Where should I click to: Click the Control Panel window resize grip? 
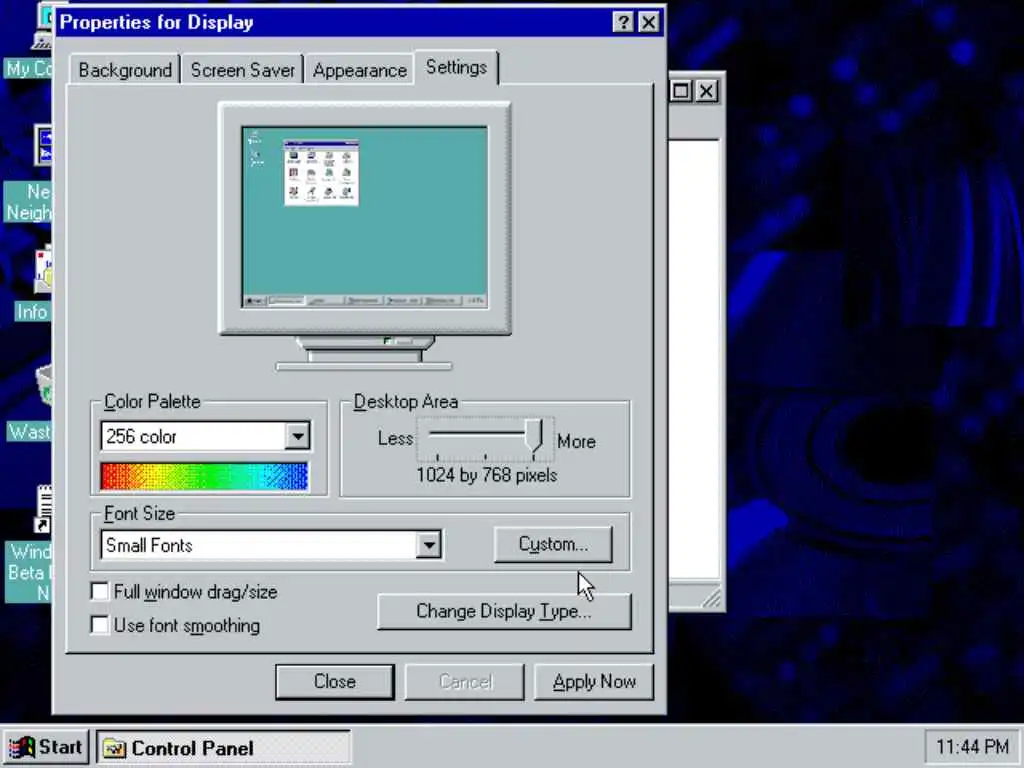711,598
